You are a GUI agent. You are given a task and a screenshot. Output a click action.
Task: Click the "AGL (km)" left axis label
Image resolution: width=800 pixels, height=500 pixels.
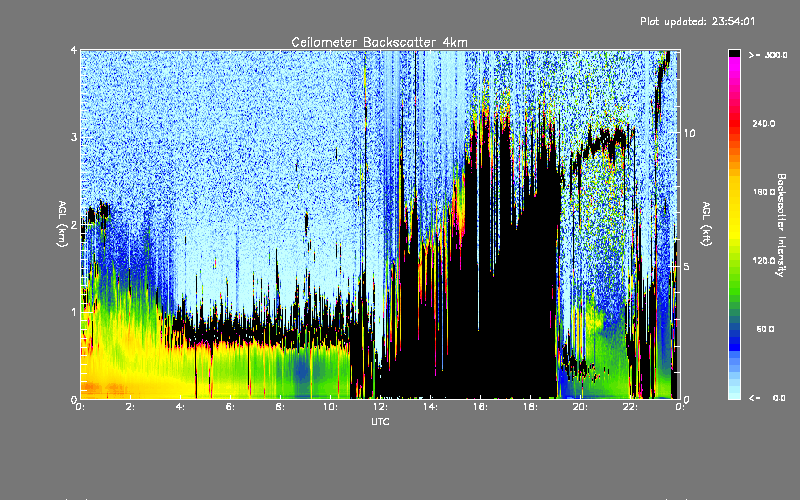coord(62,224)
